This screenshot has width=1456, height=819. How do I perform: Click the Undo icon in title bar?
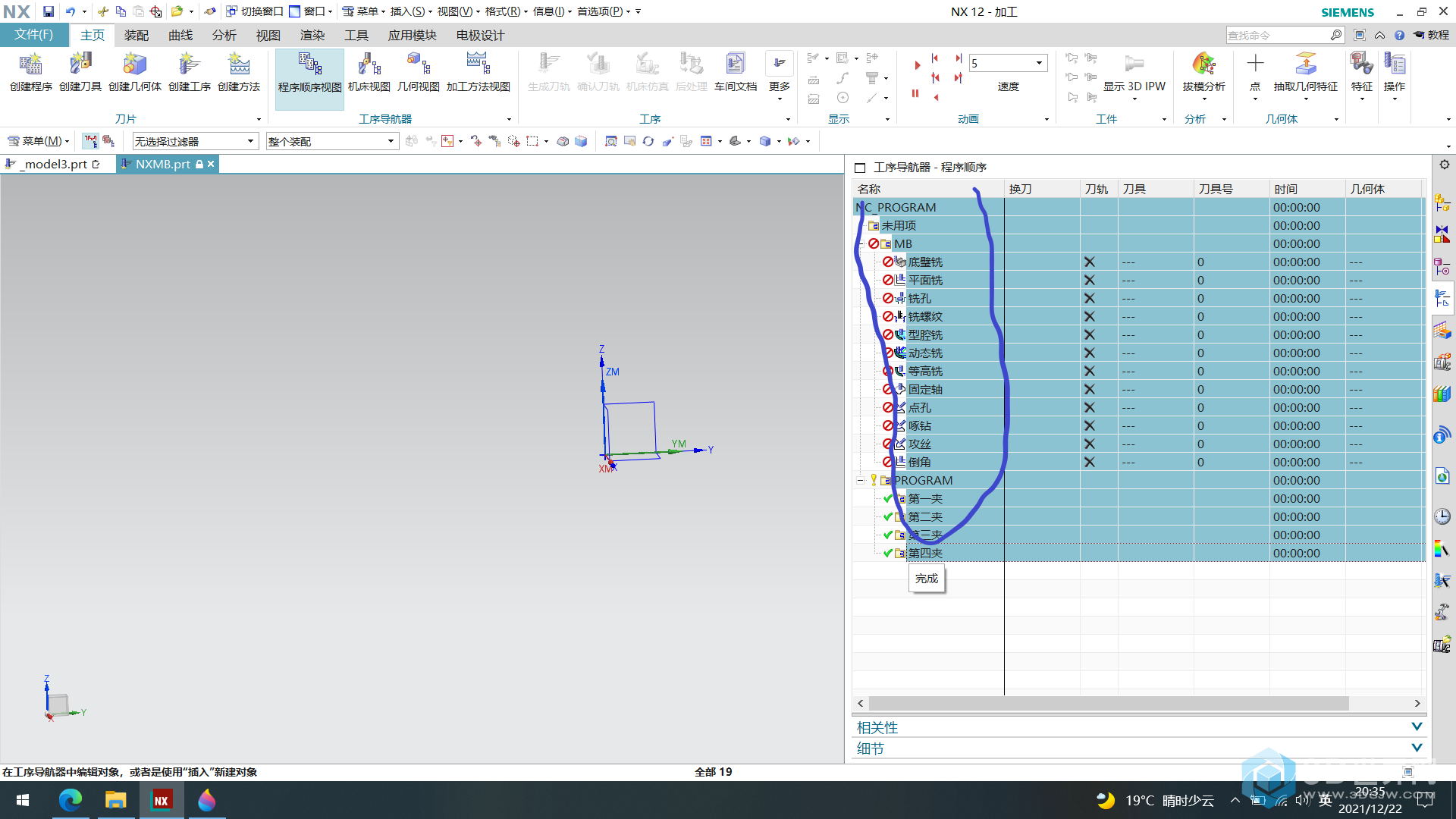[x=71, y=11]
